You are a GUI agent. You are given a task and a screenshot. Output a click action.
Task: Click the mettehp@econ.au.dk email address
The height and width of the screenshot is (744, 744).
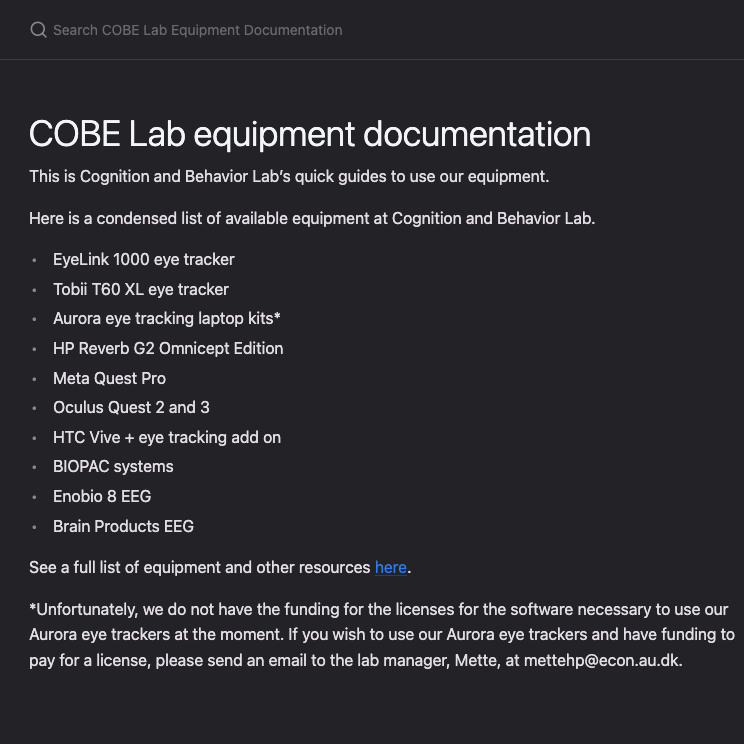[x=601, y=660]
